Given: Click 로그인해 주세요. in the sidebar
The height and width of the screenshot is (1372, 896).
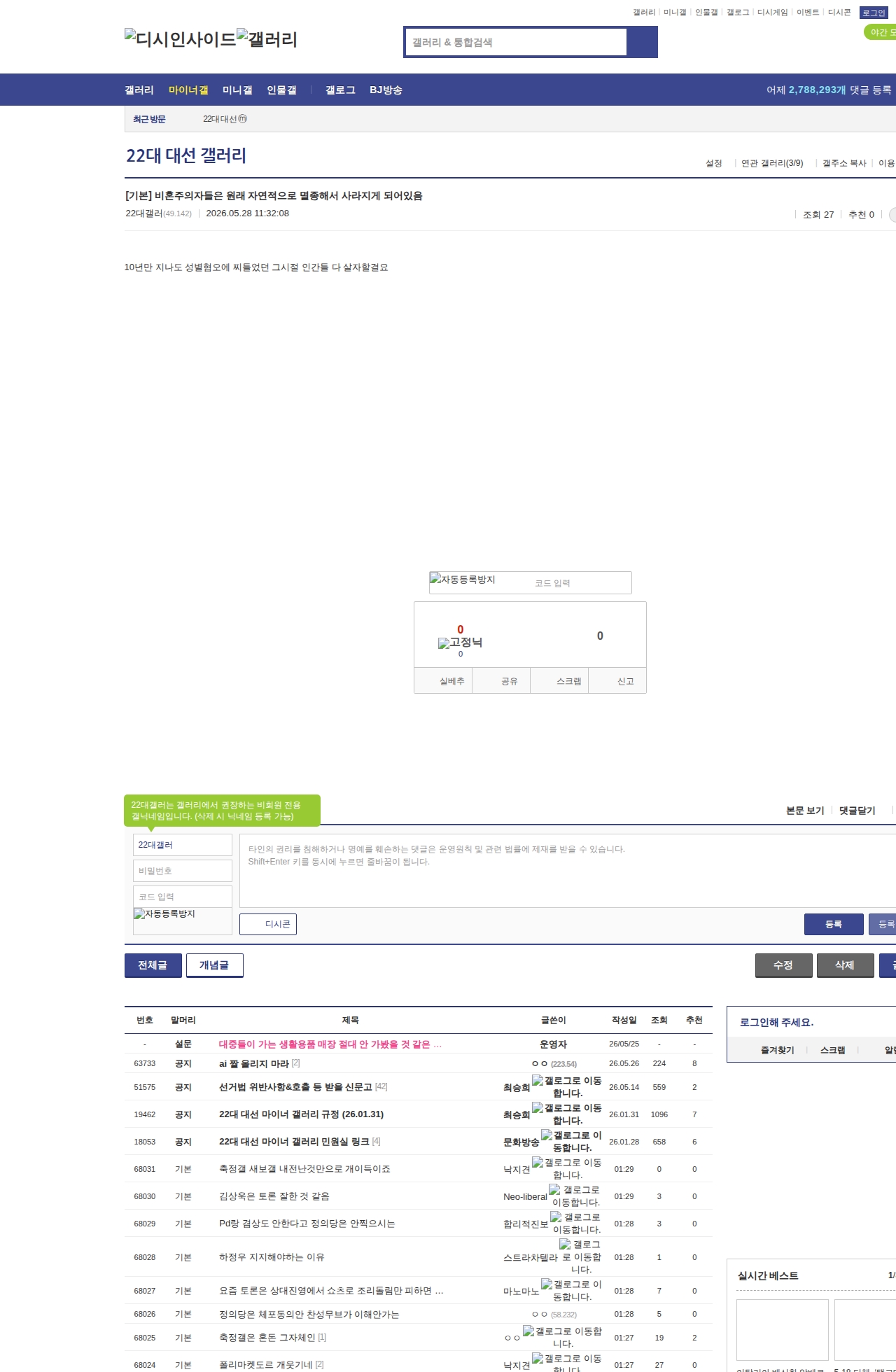Looking at the screenshot, I should coord(776,1022).
